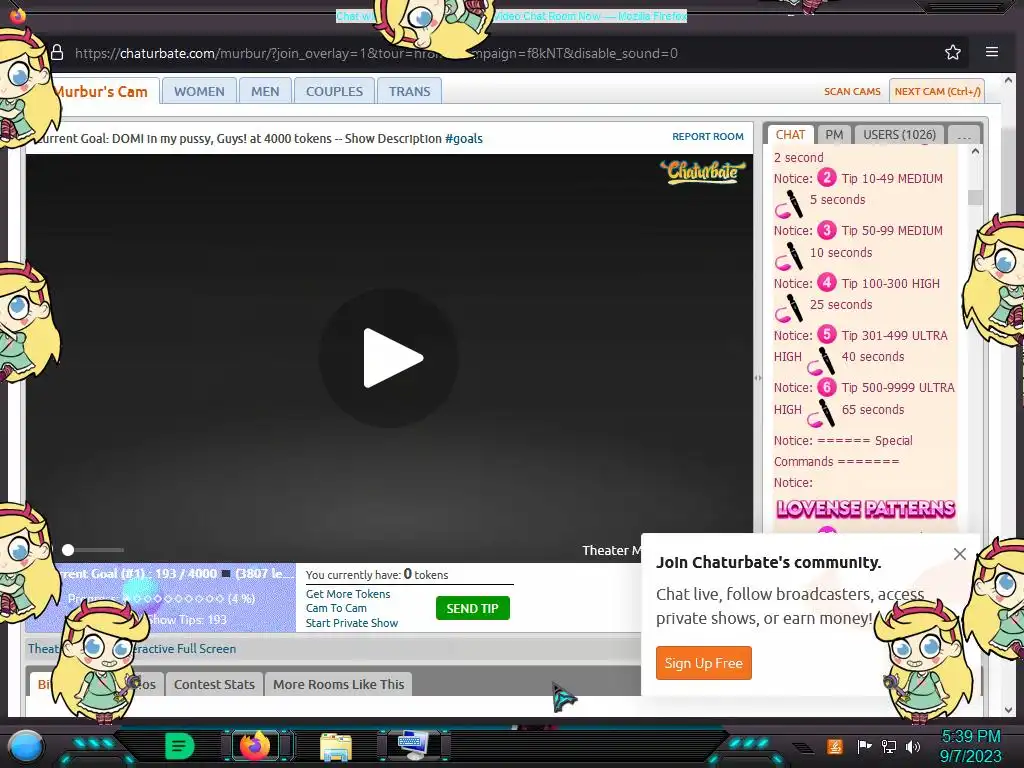The width and height of the screenshot is (1024, 768).
Task: Click the page scroll down arrow
Action: point(1008,709)
